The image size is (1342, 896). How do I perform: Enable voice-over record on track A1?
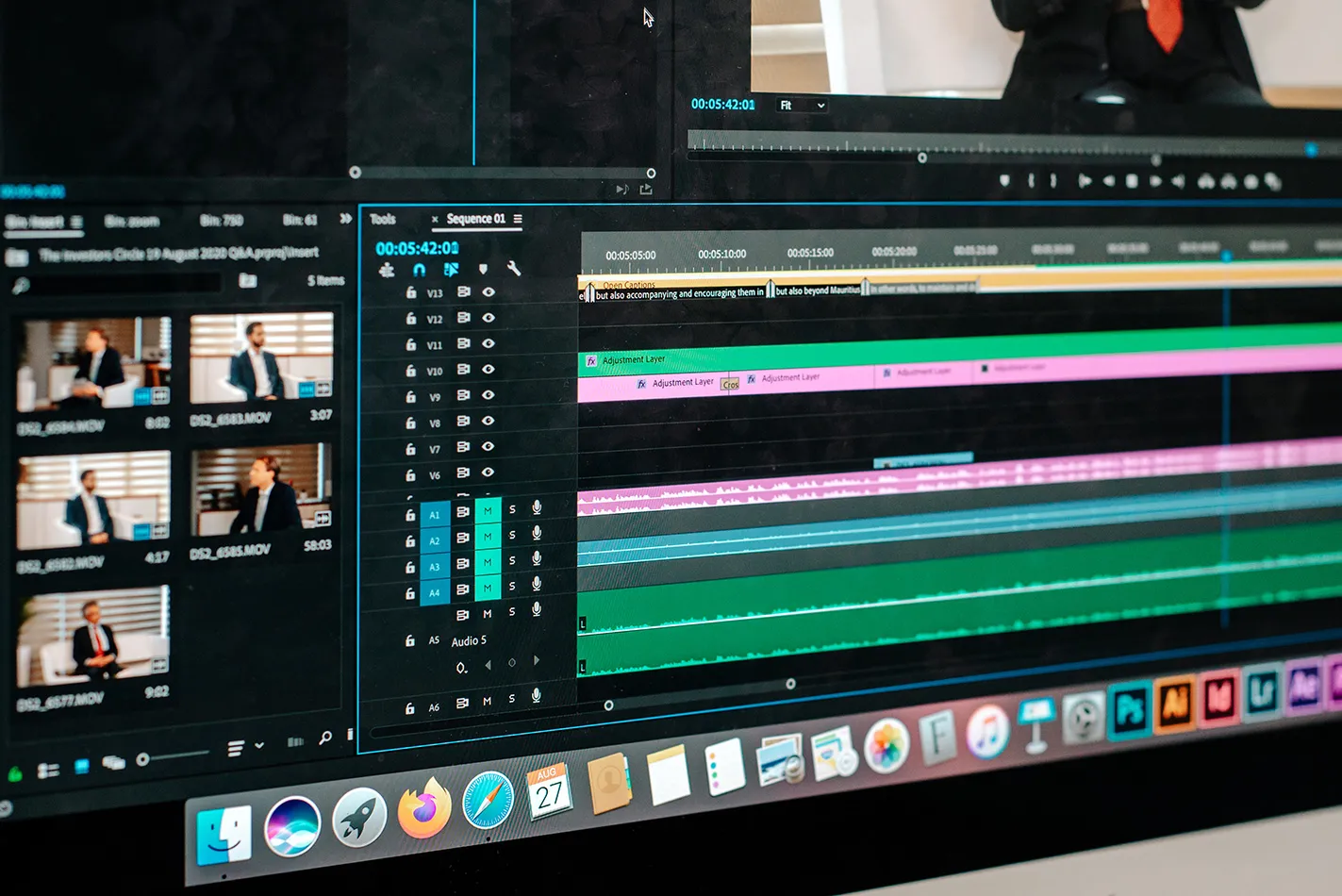[537, 507]
